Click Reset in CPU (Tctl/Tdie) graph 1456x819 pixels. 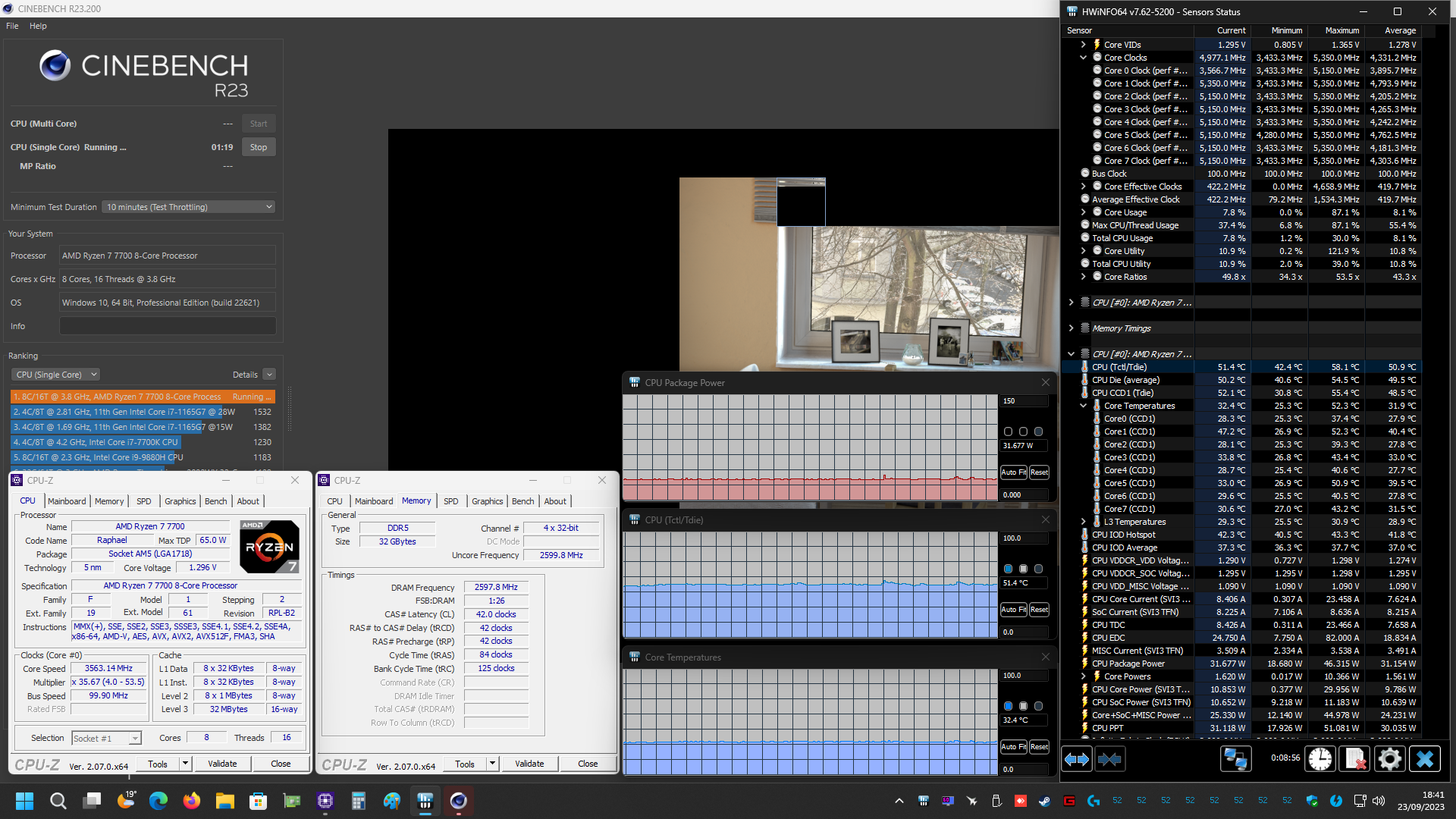point(1039,609)
